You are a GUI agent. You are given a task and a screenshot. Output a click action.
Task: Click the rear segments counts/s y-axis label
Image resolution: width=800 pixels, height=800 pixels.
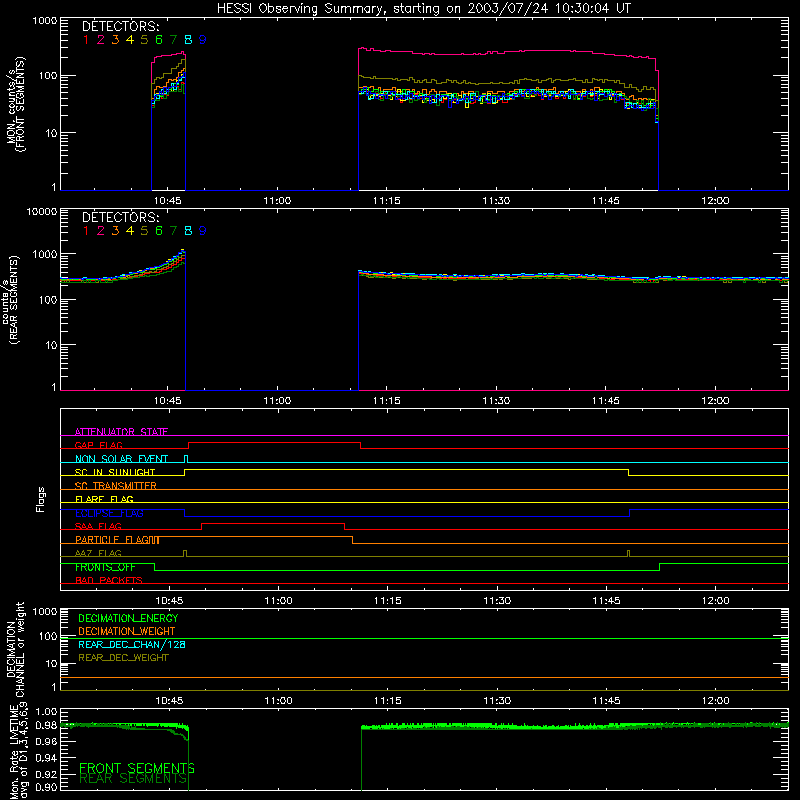pos(10,300)
